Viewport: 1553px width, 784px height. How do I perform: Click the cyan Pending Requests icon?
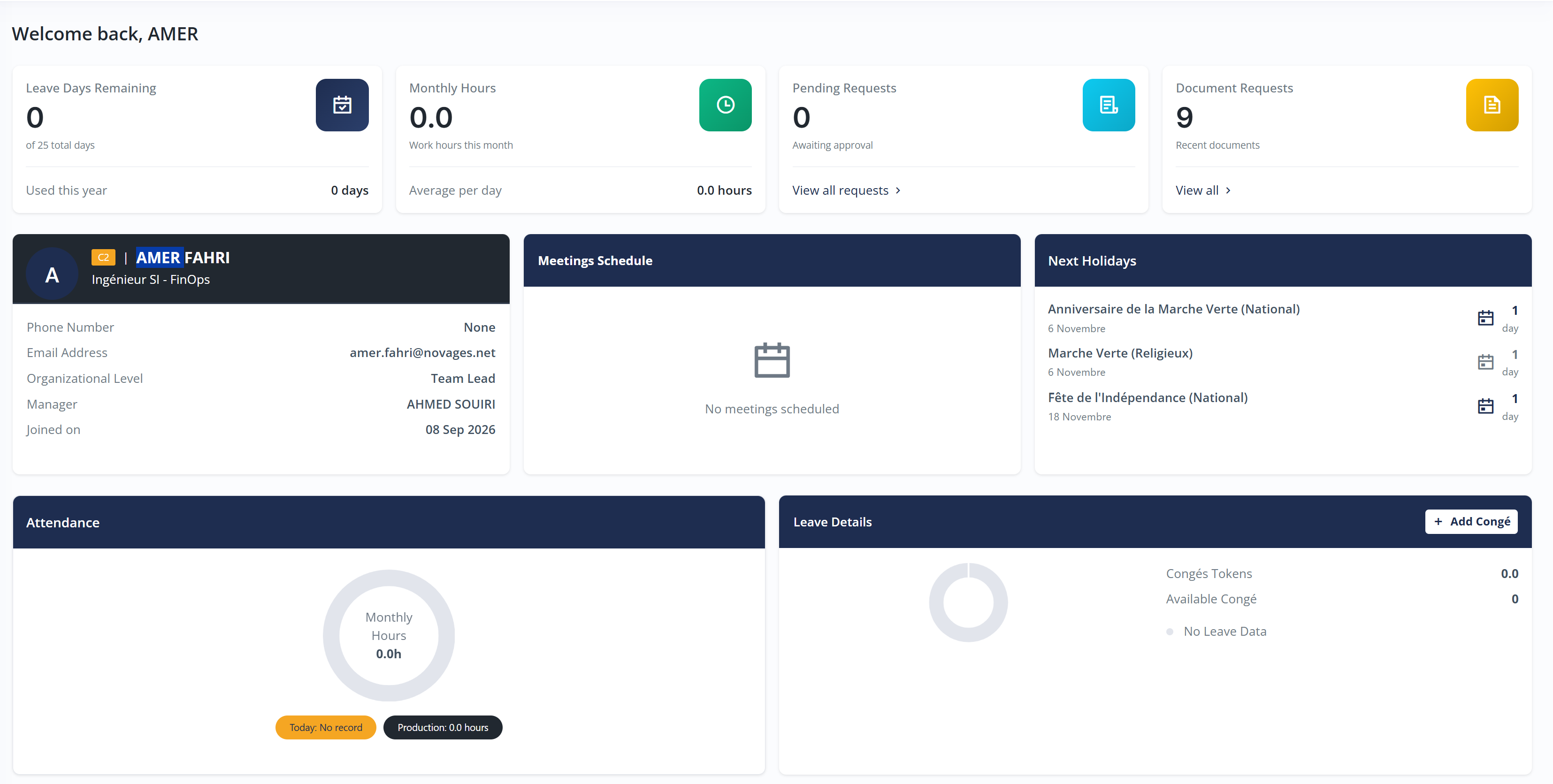(x=1109, y=105)
